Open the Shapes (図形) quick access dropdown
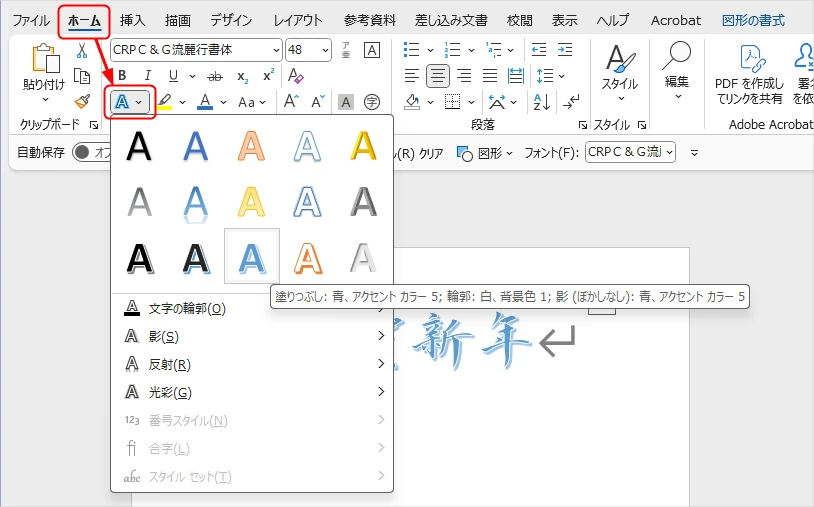 pos(484,153)
